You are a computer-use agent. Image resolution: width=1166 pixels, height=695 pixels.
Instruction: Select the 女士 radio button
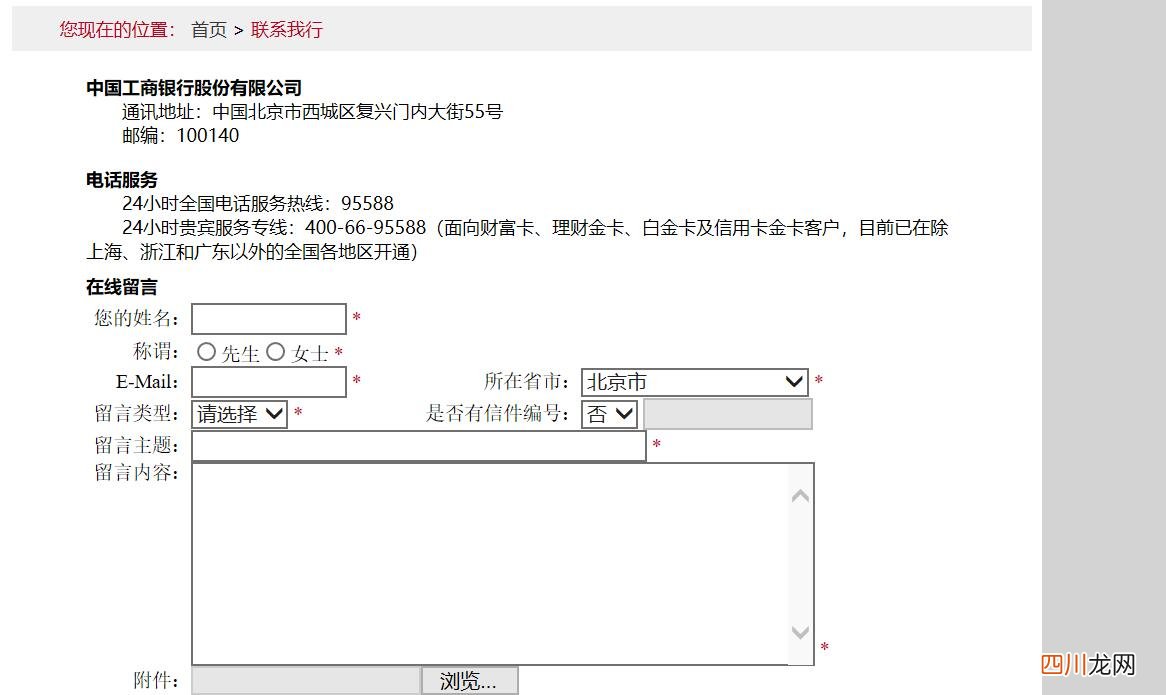pyautogui.click(x=275, y=352)
